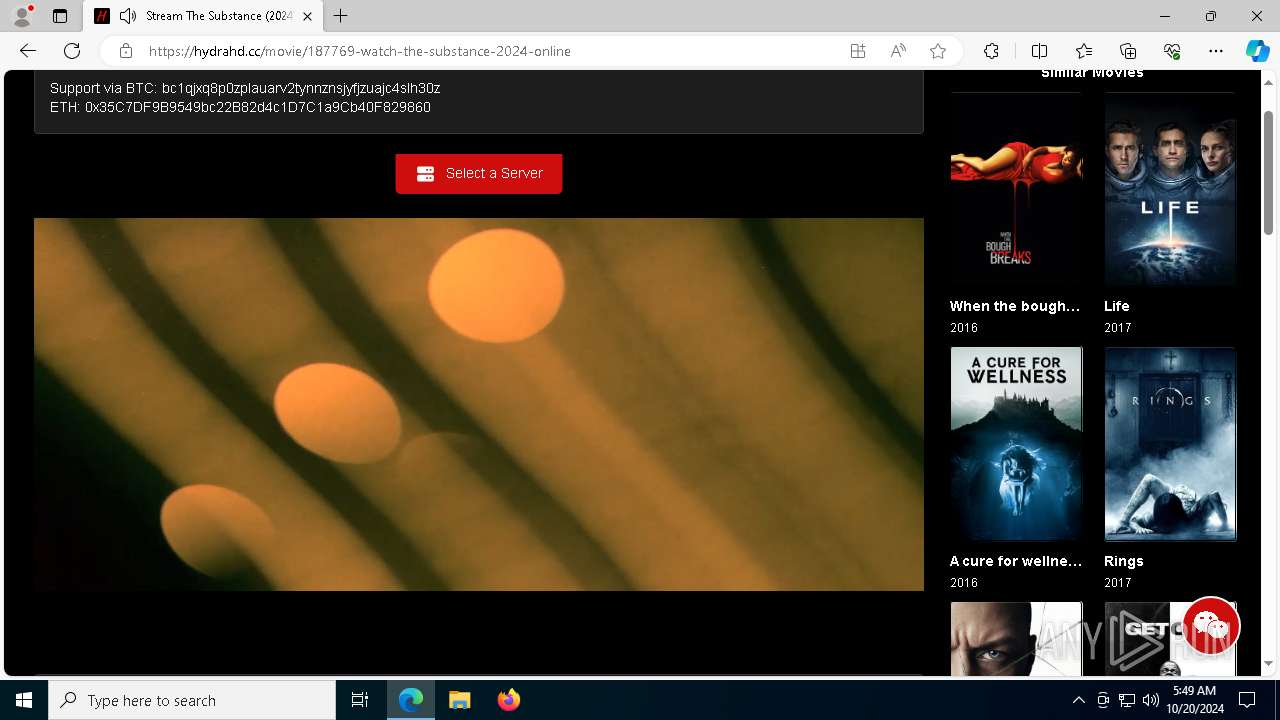Click Select a Server button
This screenshot has height=720, width=1280.
point(479,173)
